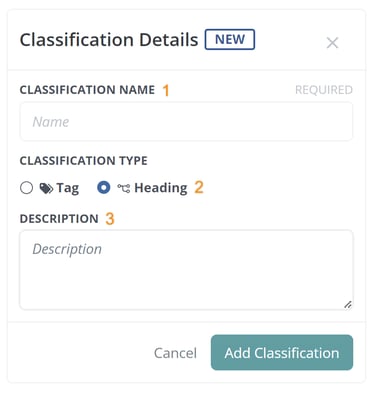Click the Classification Type label

[x=83, y=161]
